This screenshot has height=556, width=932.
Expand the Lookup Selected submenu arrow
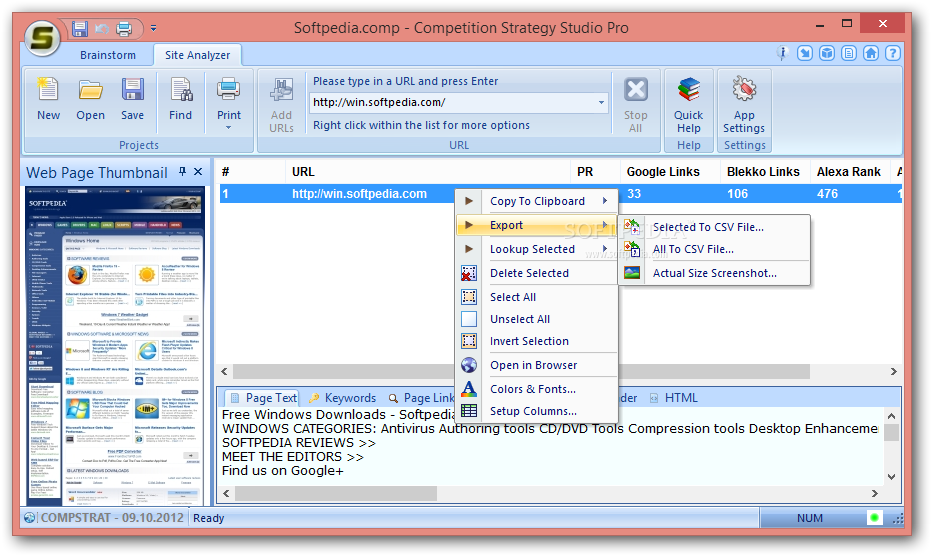point(604,249)
